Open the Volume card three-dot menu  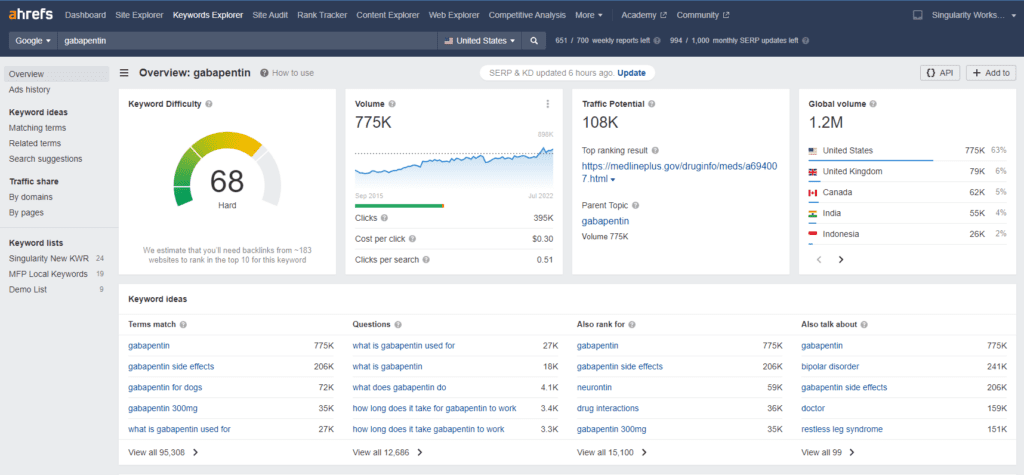click(547, 104)
